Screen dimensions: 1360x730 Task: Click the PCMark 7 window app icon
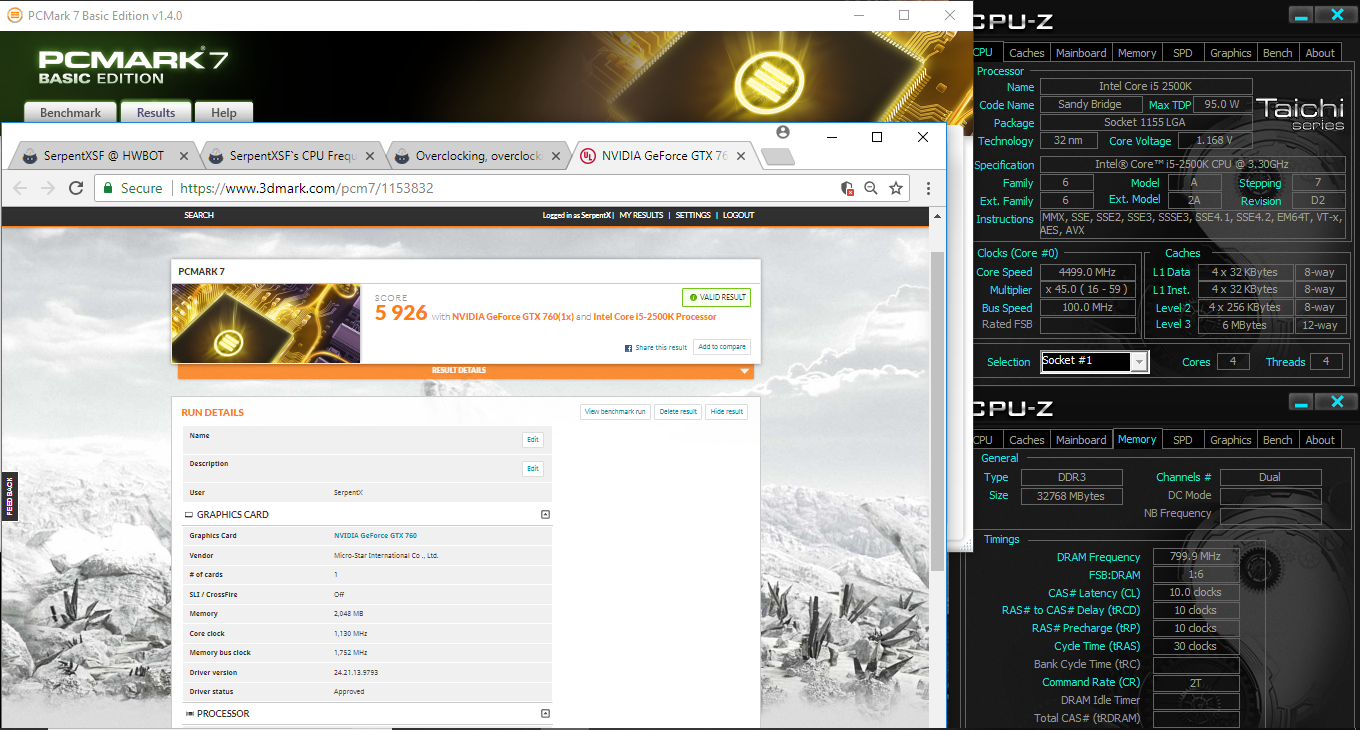(x=14, y=16)
